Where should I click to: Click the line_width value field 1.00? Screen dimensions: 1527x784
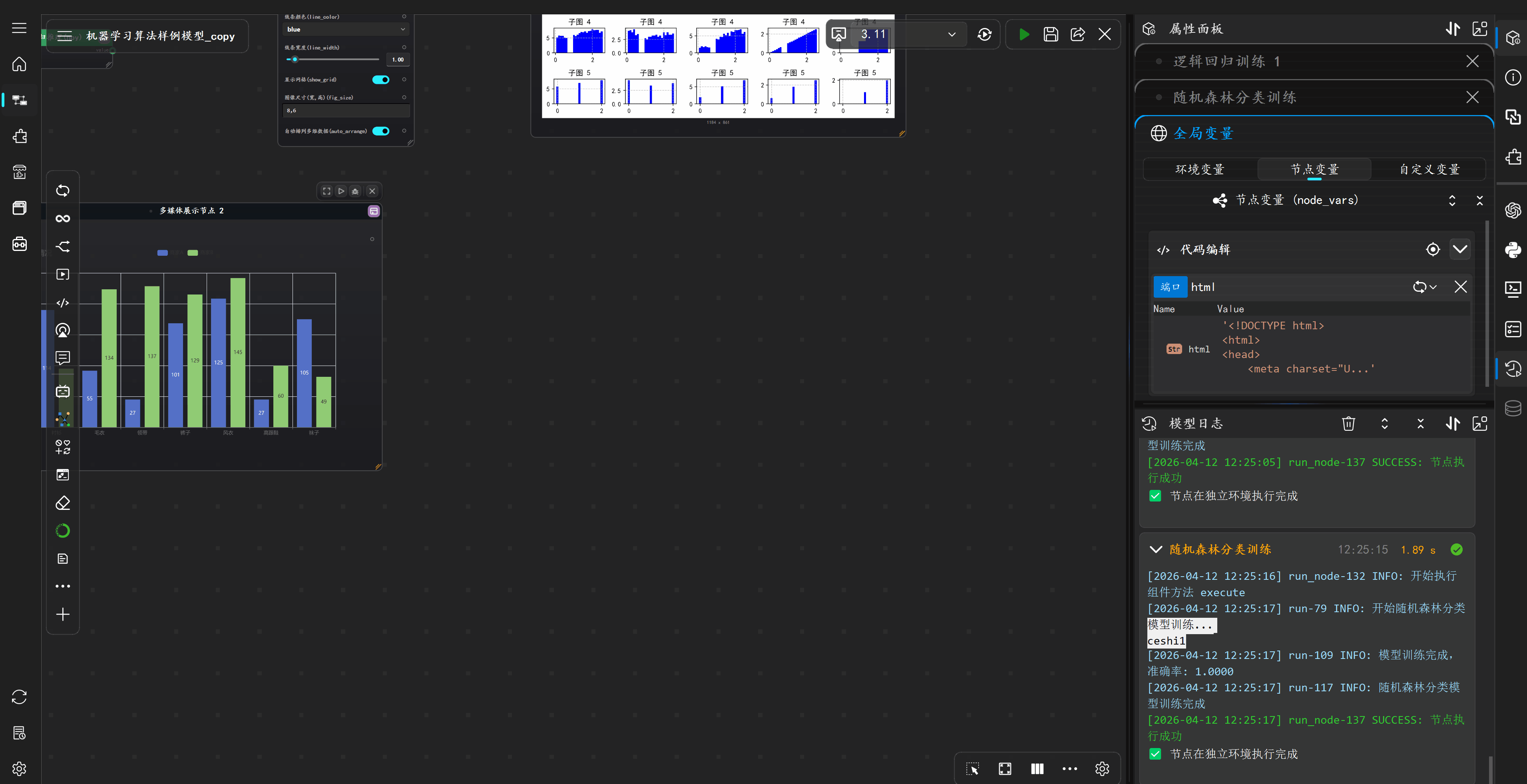pos(398,59)
